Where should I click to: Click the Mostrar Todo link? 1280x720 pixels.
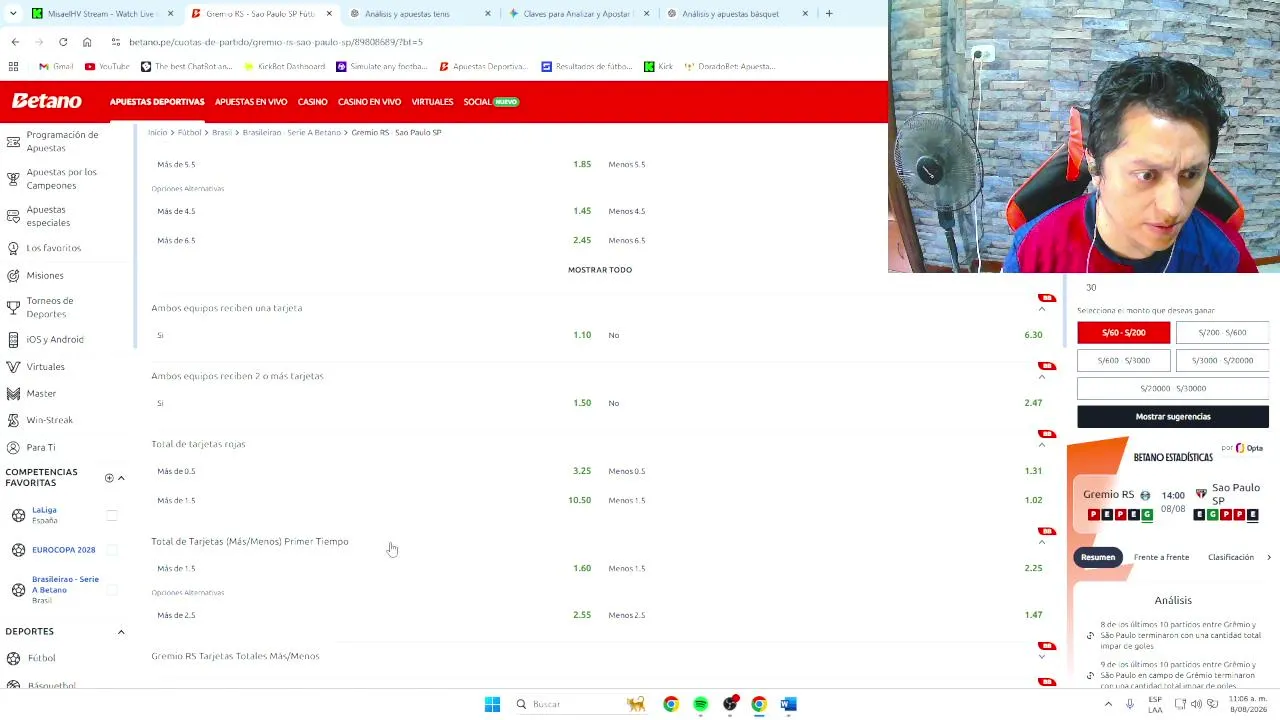pos(600,270)
